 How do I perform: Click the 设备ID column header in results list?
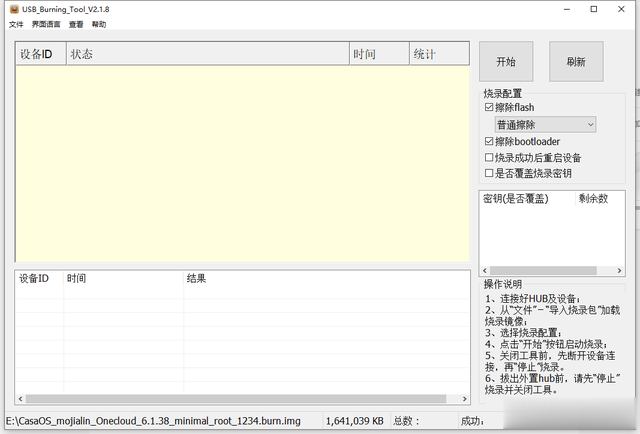[39, 278]
